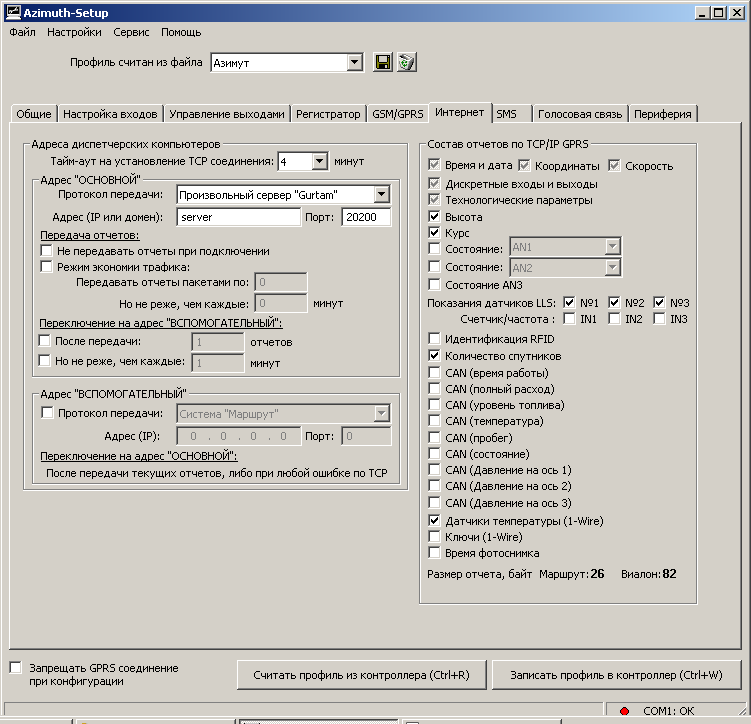The height and width of the screenshot is (724, 751).
Task: Click the server address input field
Action: pos(238,217)
